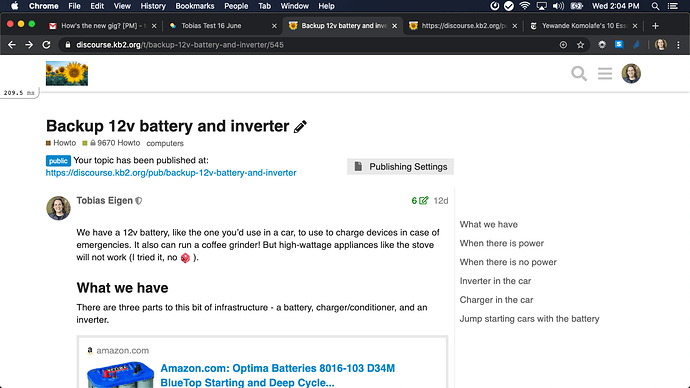Open the Howto category link

coord(61,143)
